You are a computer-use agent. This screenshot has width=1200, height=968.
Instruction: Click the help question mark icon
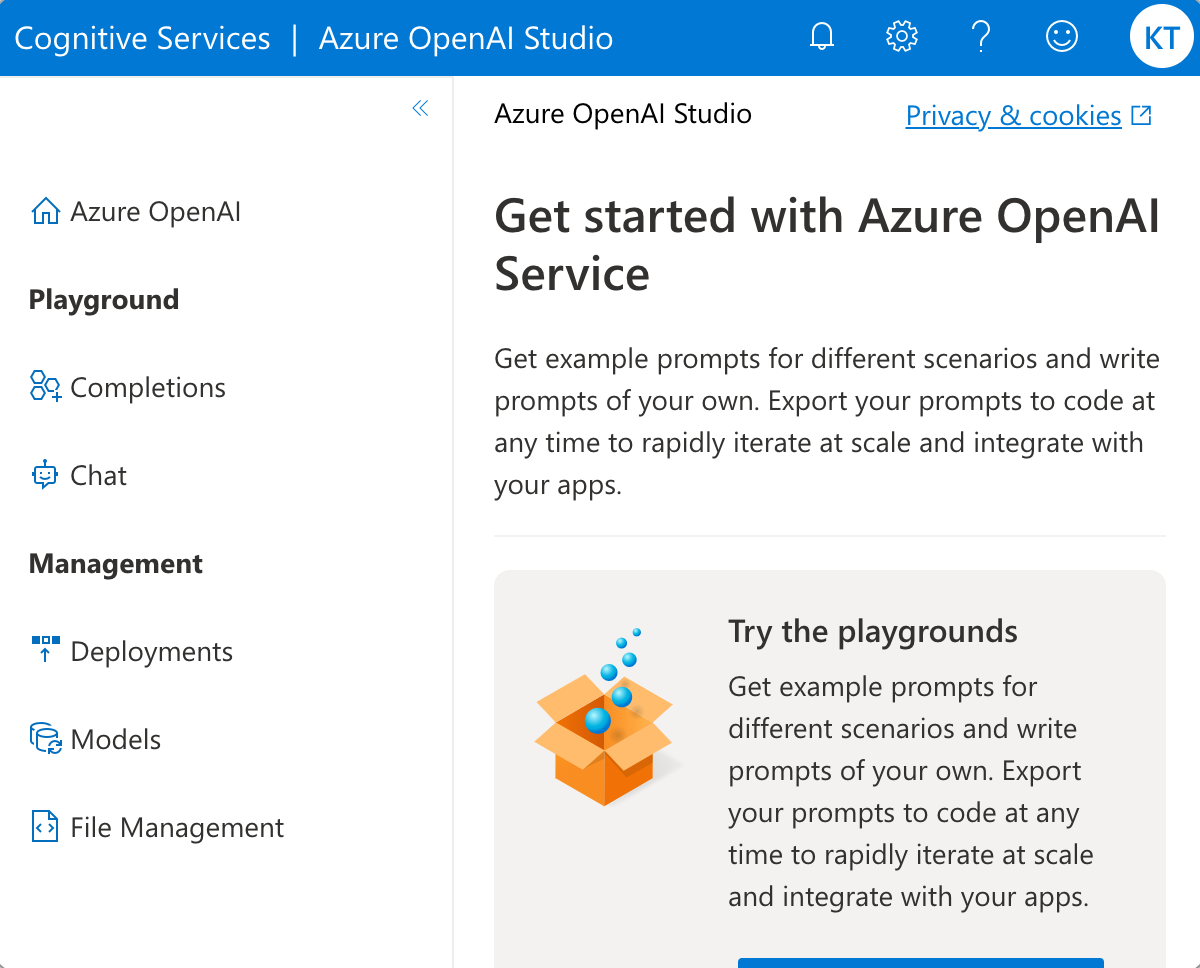(981, 35)
